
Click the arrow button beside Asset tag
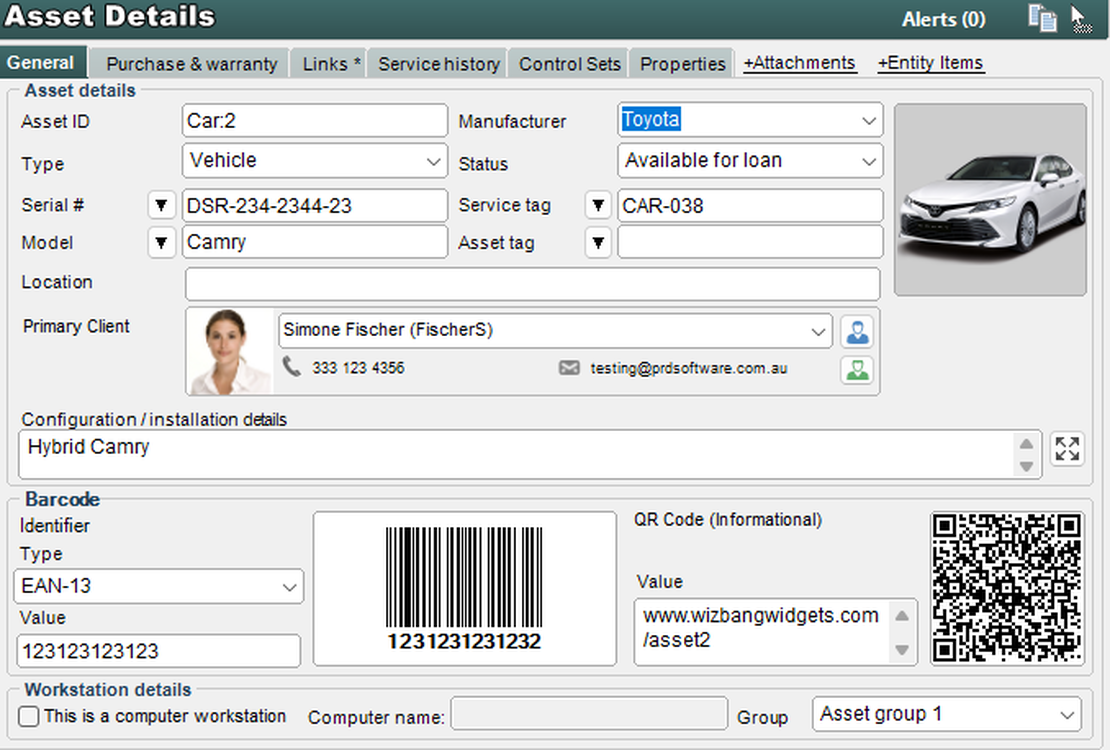(597, 242)
